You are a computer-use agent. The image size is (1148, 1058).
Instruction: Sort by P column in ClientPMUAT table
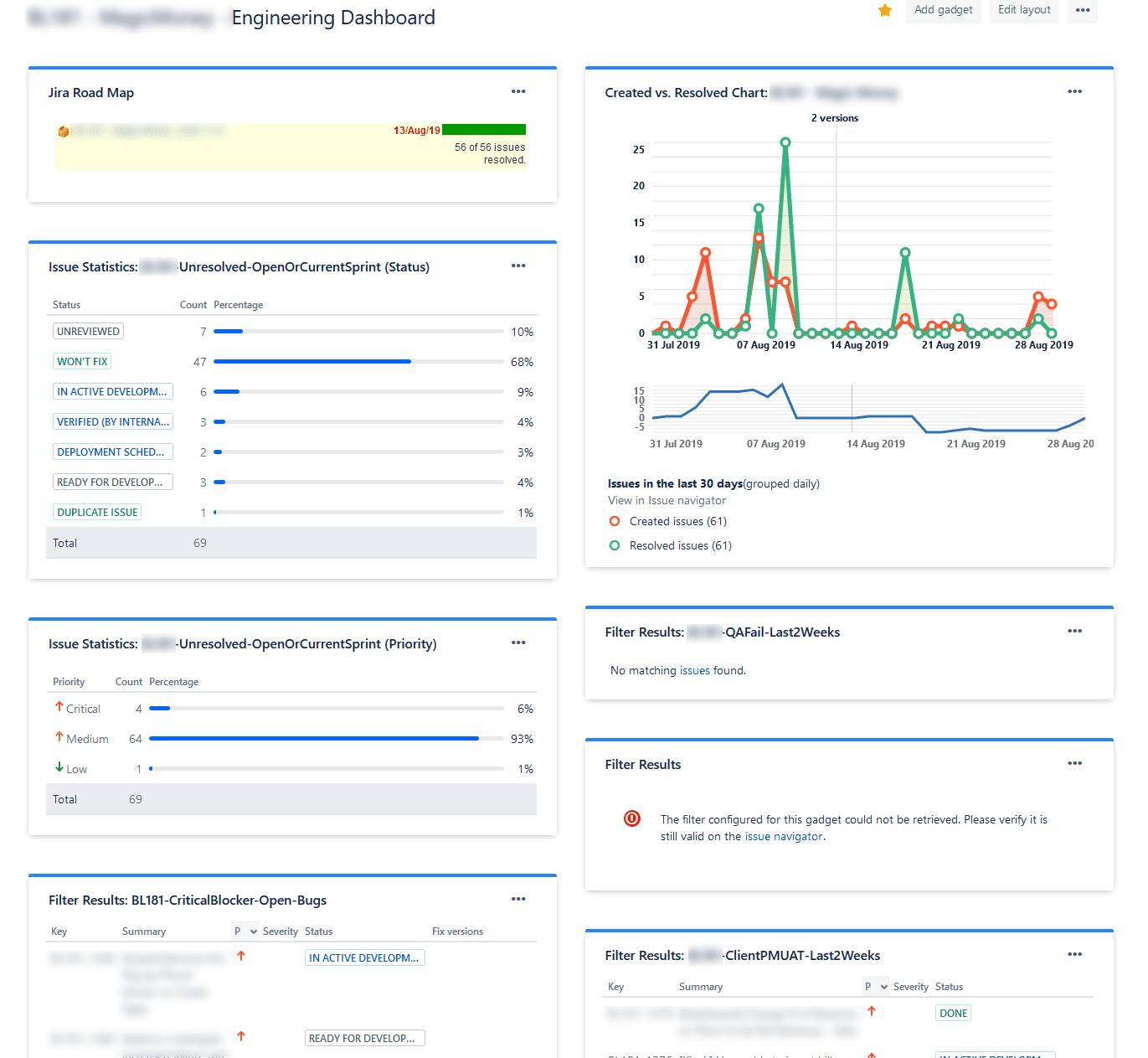coord(876,987)
